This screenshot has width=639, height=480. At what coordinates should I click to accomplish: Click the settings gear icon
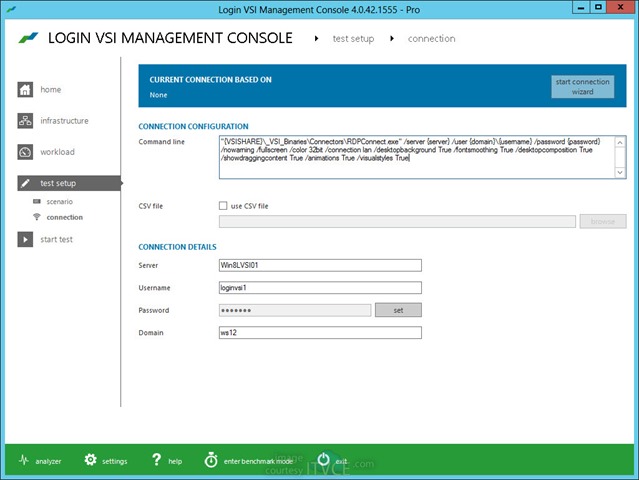(90, 460)
